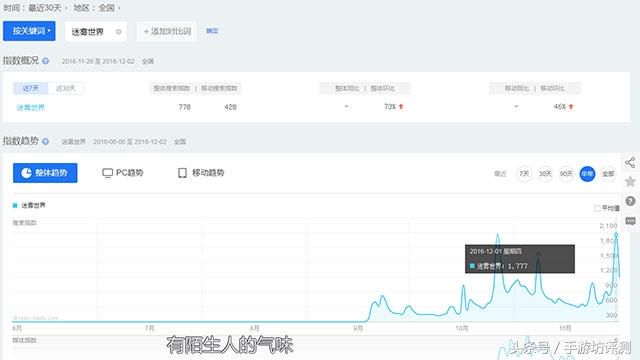Open the 按关键词 dropdown button
640x360 pixels.
(x=29, y=31)
